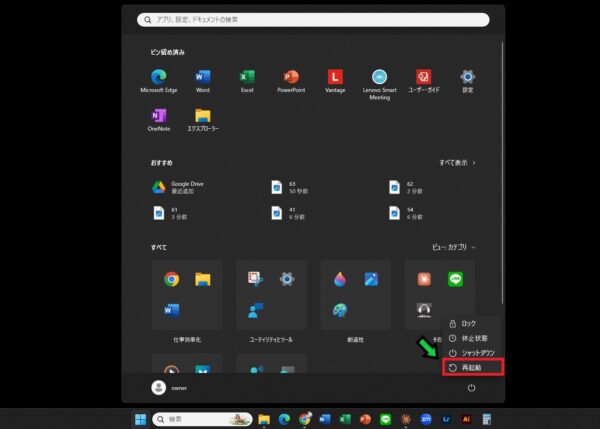Viewport: 600px width, 429px height.
Task: Open Lightroom from the taskbar
Action: coord(446,419)
